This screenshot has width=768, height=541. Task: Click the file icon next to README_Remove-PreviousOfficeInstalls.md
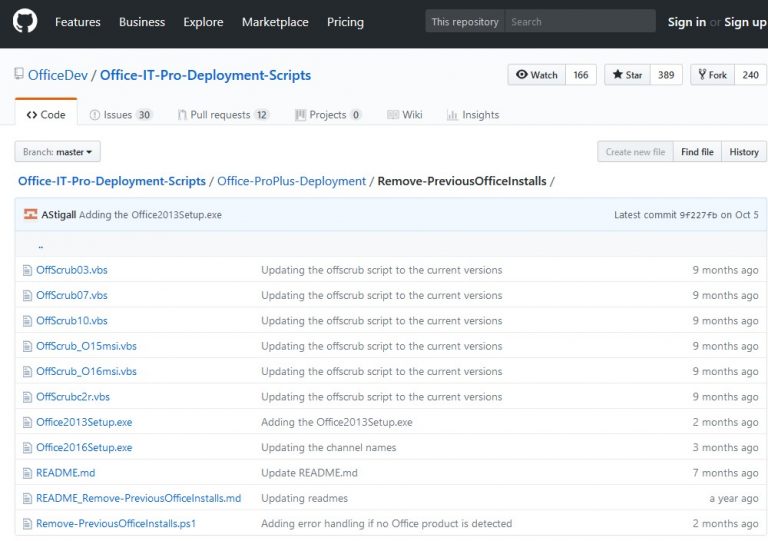point(27,498)
